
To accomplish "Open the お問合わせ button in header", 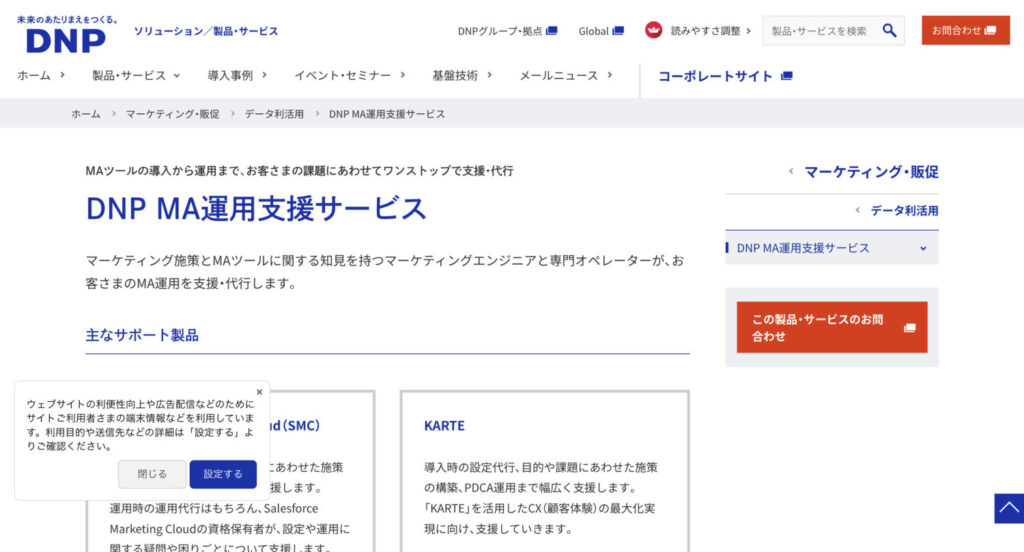I will point(965,31).
